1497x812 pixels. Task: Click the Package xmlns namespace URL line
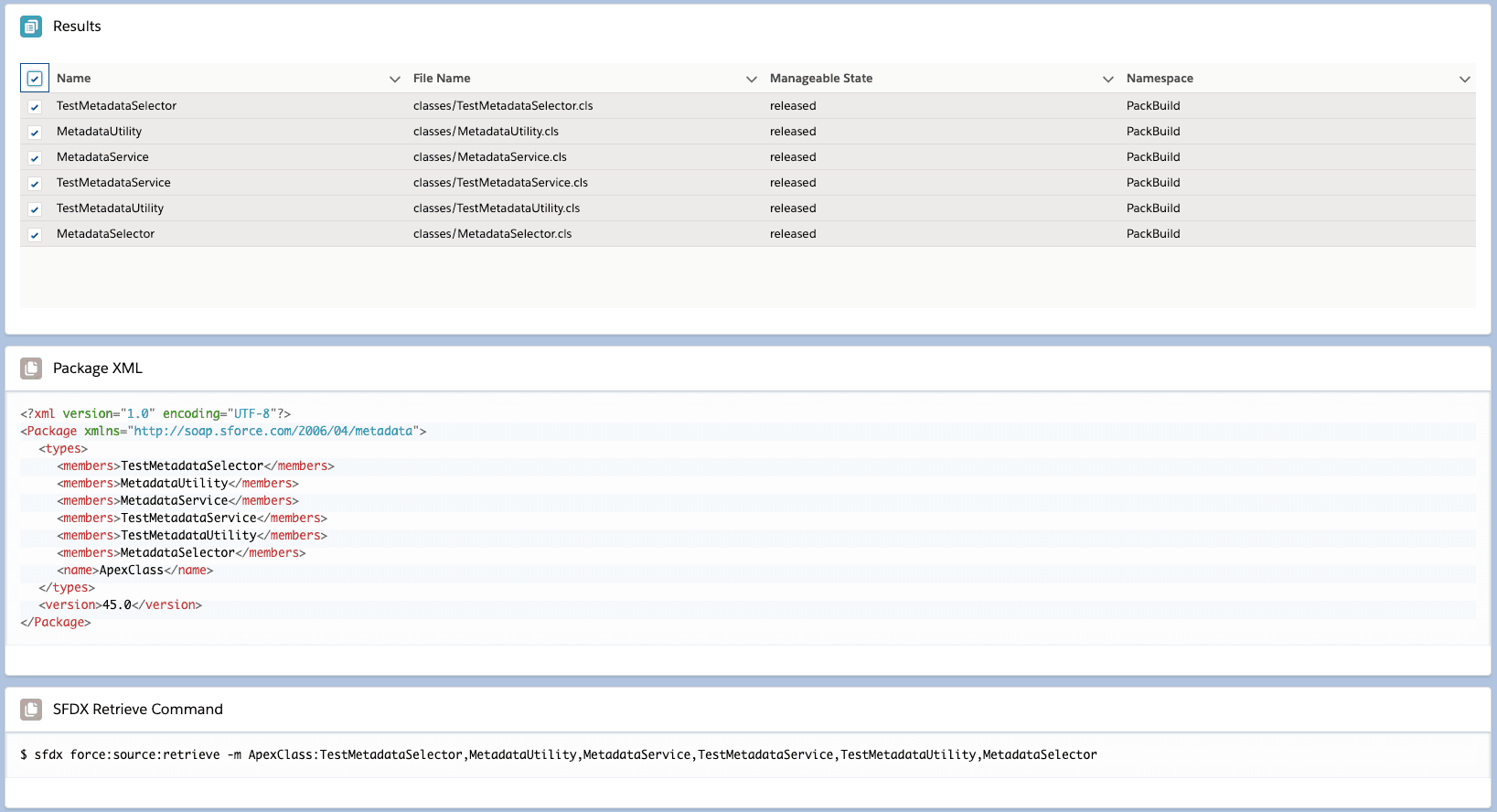[x=223, y=432]
